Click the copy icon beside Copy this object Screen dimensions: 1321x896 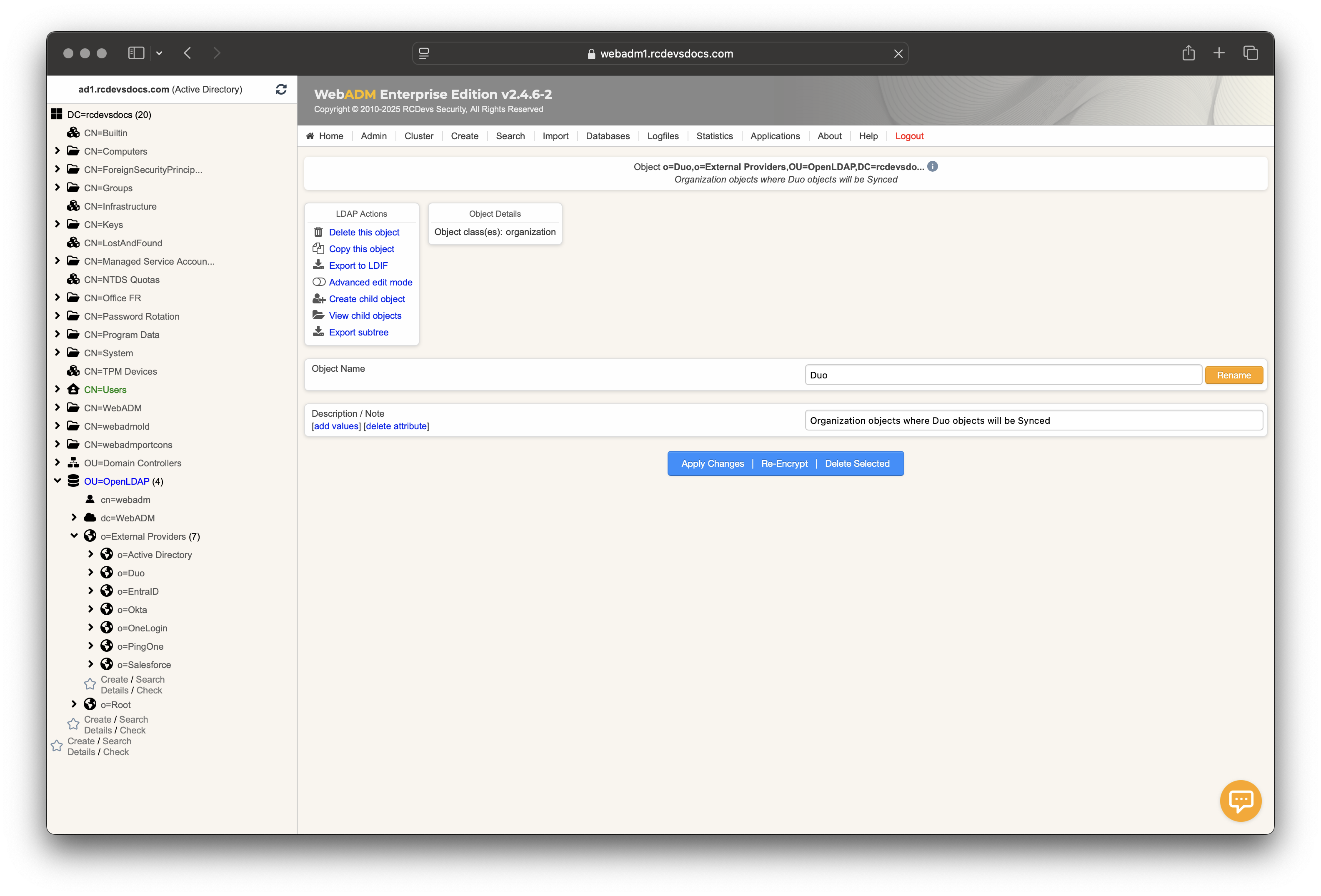[318, 248]
